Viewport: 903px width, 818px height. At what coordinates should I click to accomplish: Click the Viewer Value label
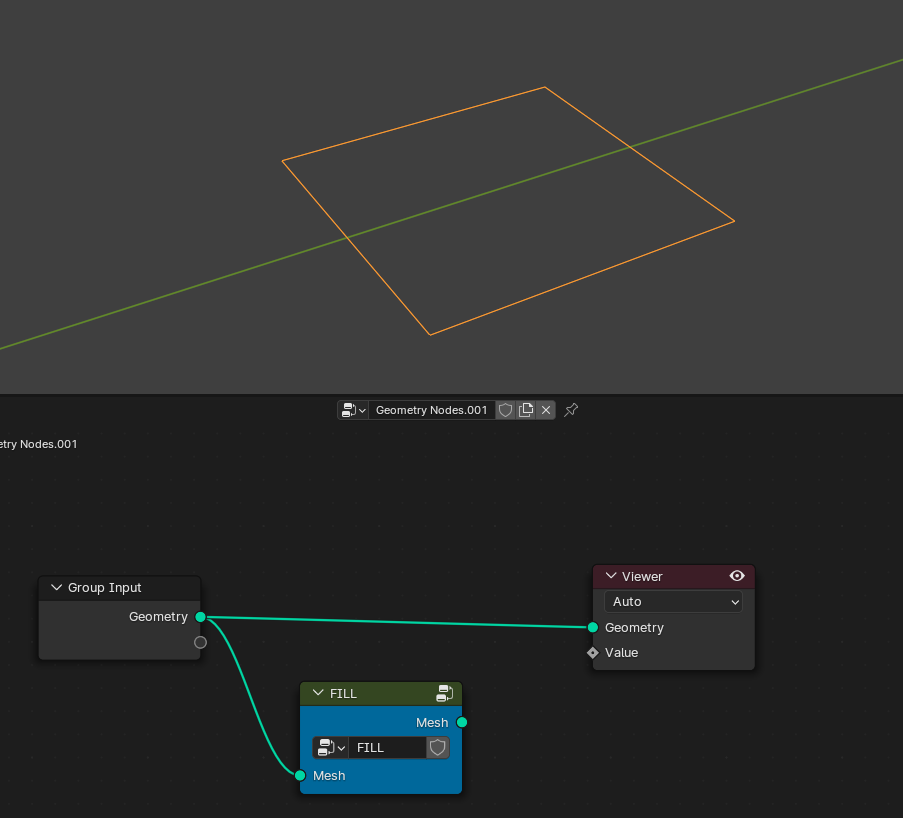(621, 653)
